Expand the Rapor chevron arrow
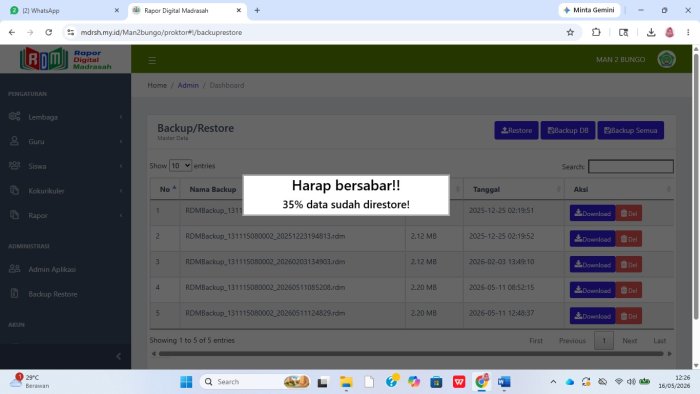The width and height of the screenshot is (700, 394). [121, 216]
